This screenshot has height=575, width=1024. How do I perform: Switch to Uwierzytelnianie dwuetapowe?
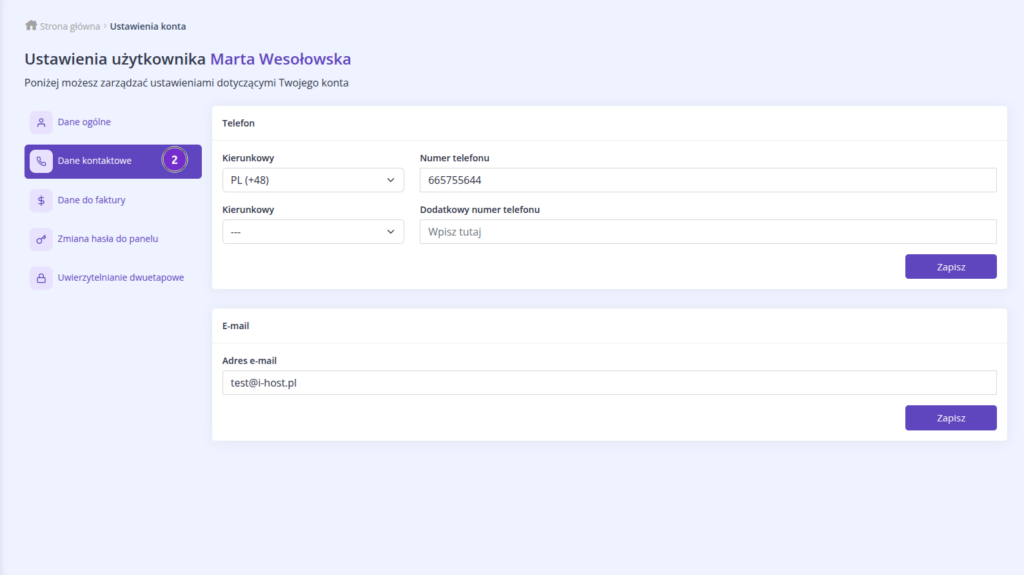[120, 278]
